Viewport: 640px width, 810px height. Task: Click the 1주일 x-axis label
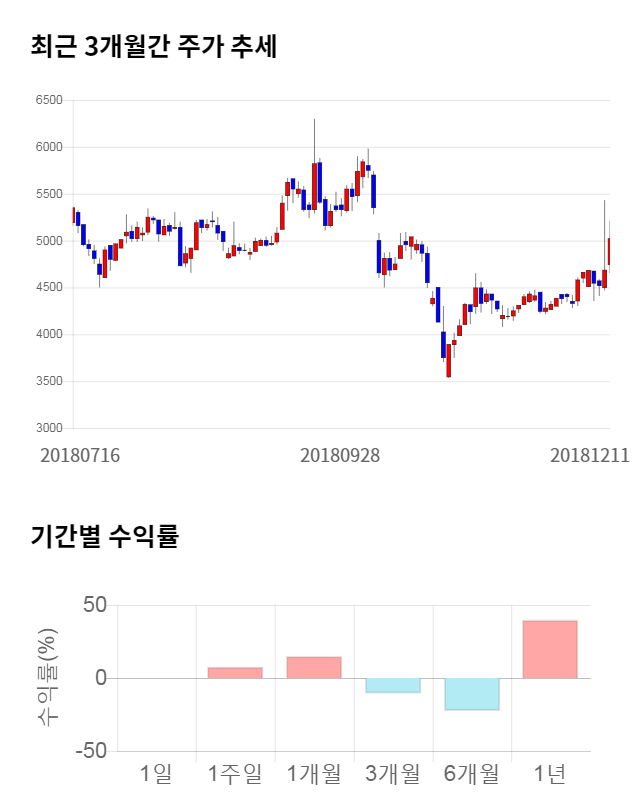pyautogui.click(x=235, y=774)
